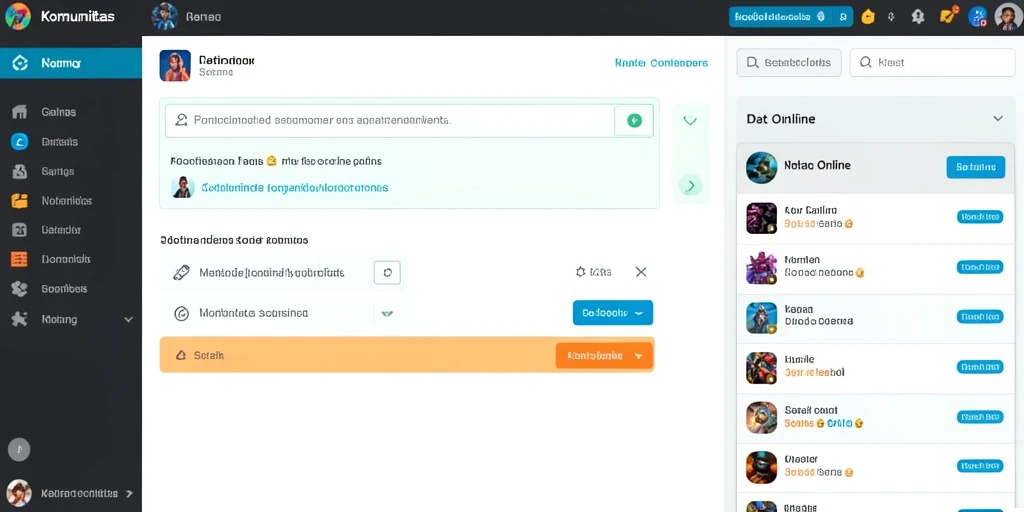Click the yellow folder icon in the sidebar
Viewport: 1024px width, 512px height.
(20, 200)
